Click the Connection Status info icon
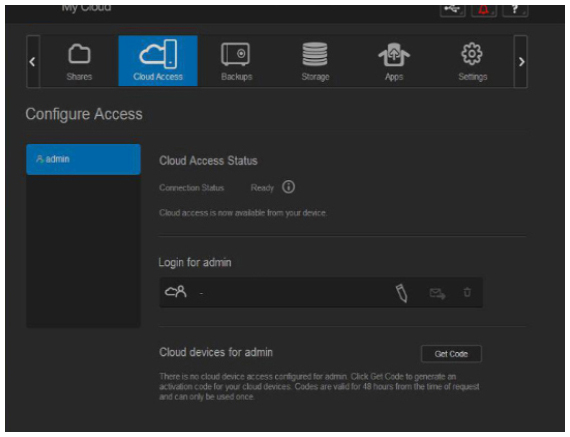Screen dimensions: 570x437 click(289, 187)
